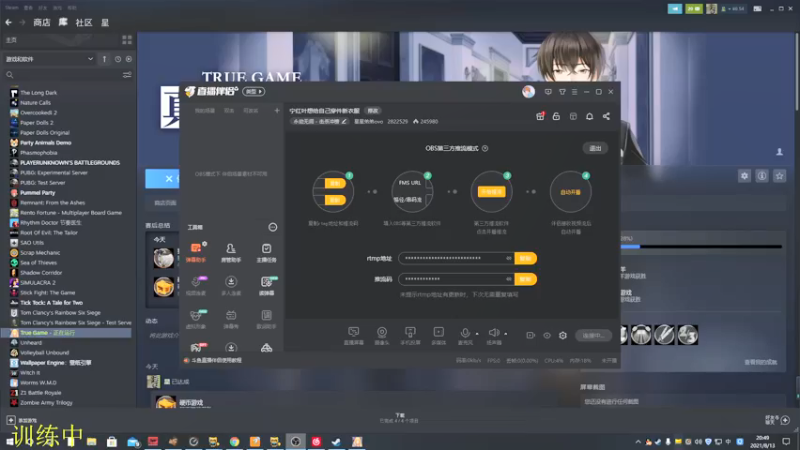Add multimedia source in bottom toolbar
Viewport: 800px width, 450px height.
coord(438,335)
